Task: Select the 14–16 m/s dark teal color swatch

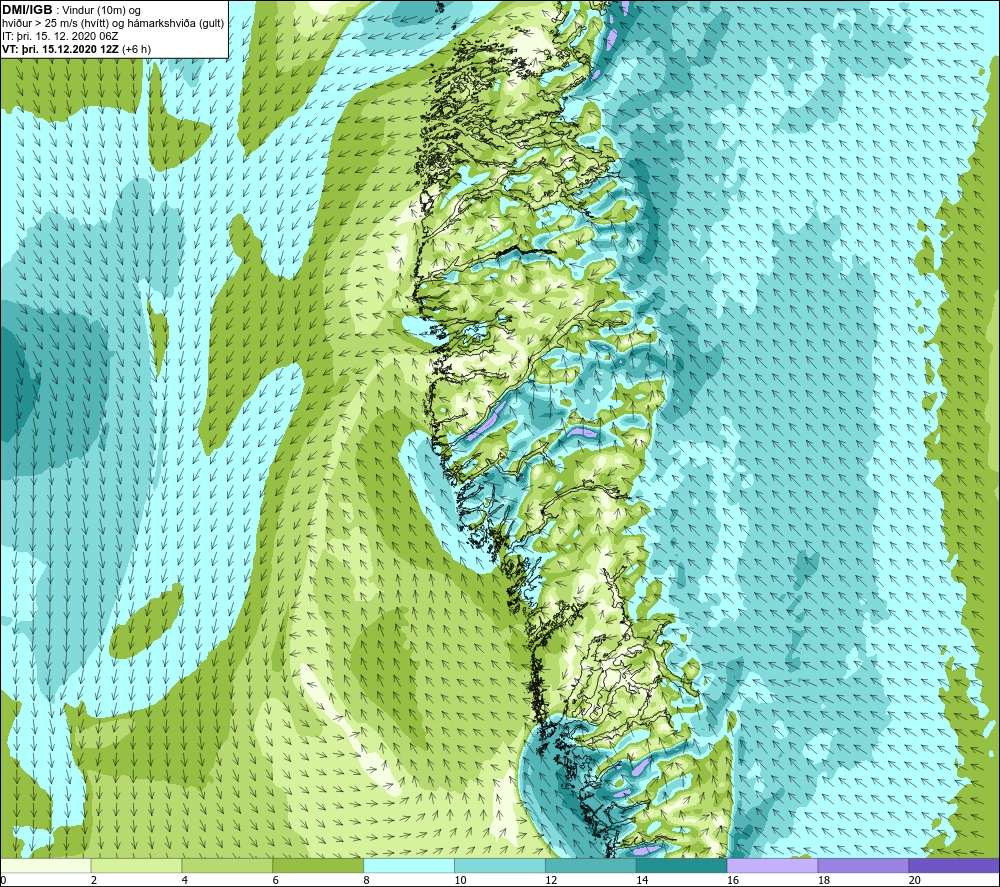Action: coord(681,865)
